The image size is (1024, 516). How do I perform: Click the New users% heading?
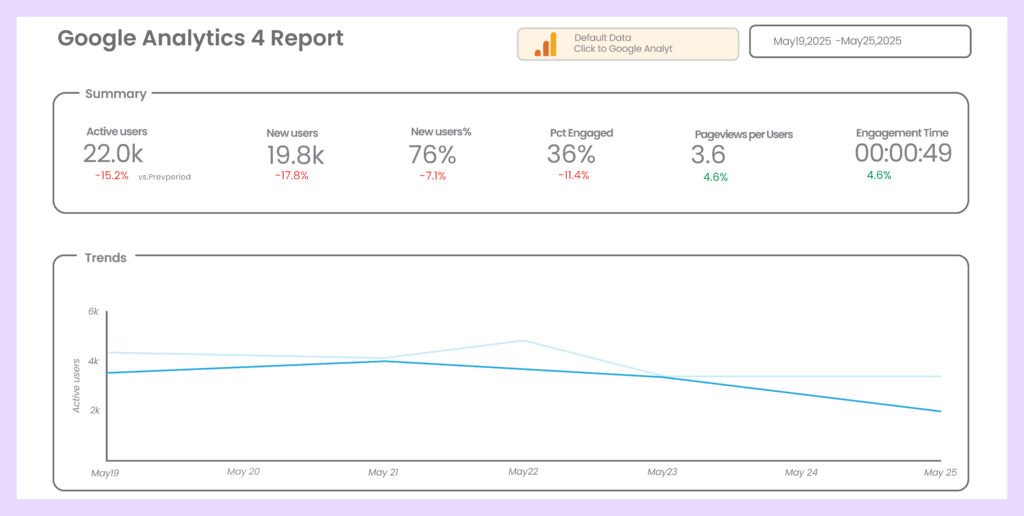[441, 131]
